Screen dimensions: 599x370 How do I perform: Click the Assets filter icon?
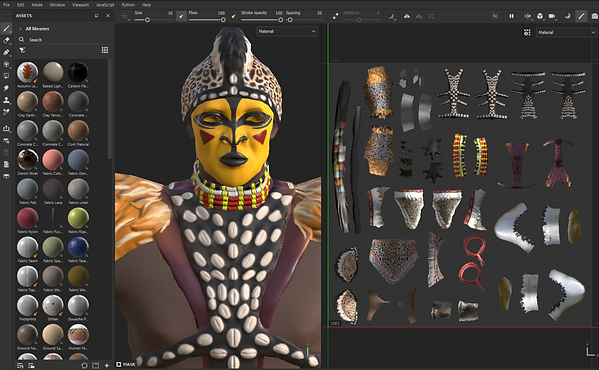click(x=22, y=50)
